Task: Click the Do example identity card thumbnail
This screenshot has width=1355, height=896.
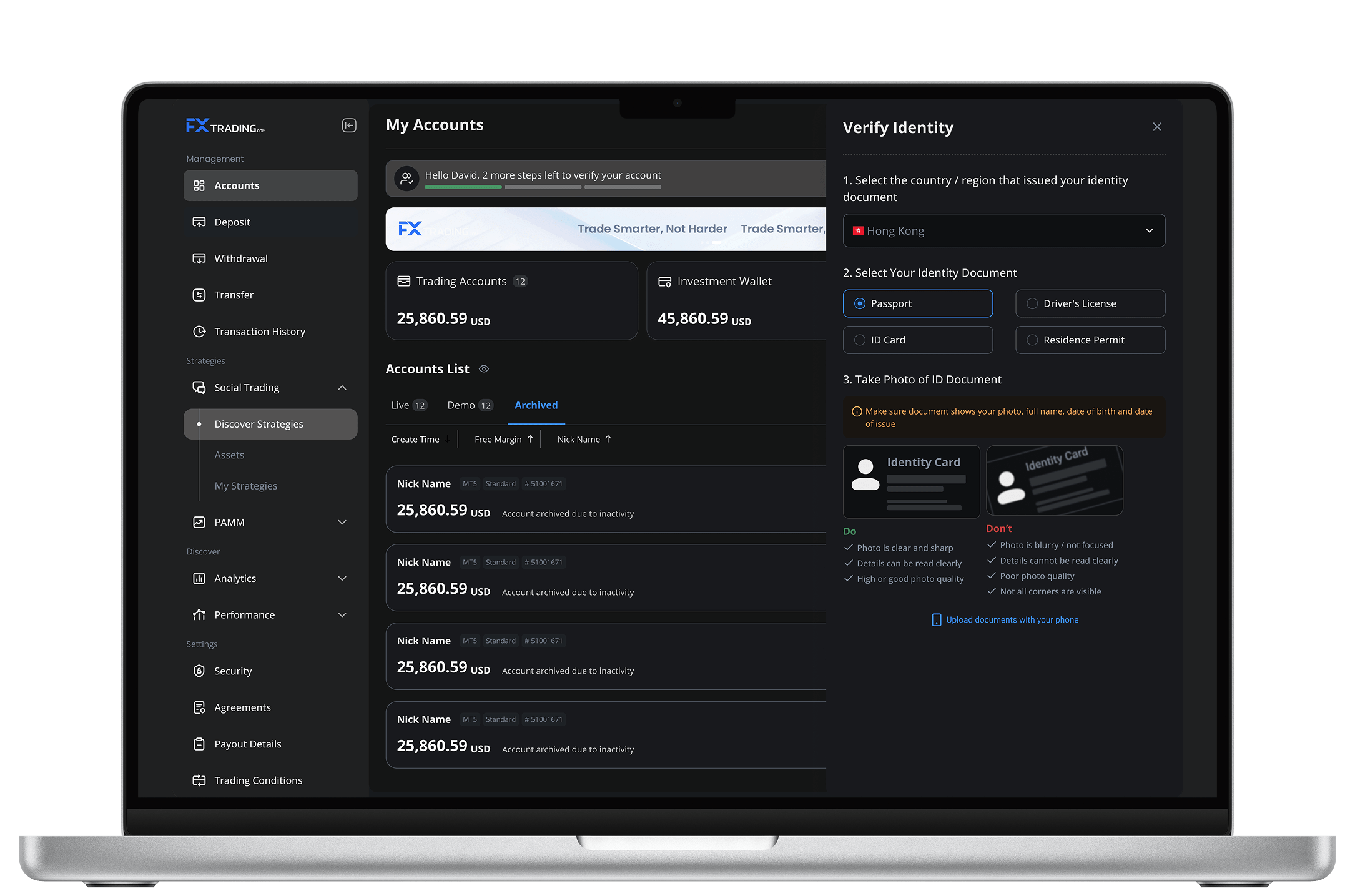Action: pyautogui.click(x=911, y=481)
